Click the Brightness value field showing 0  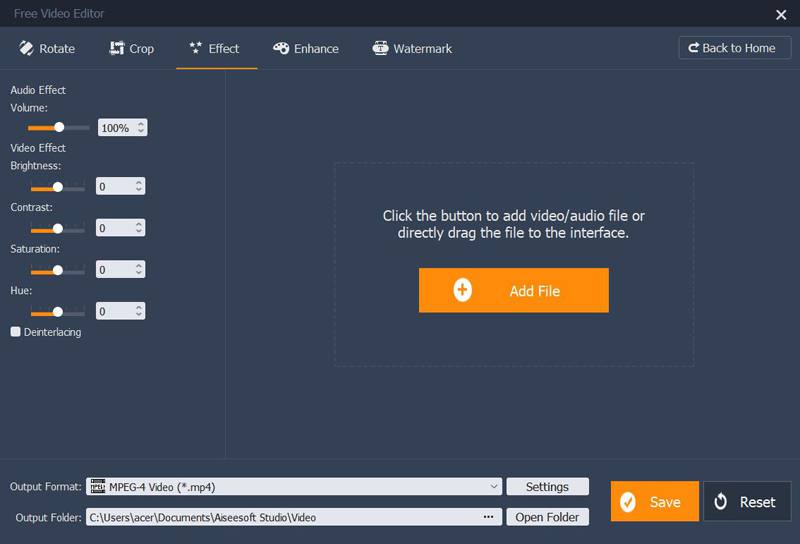(x=120, y=186)
